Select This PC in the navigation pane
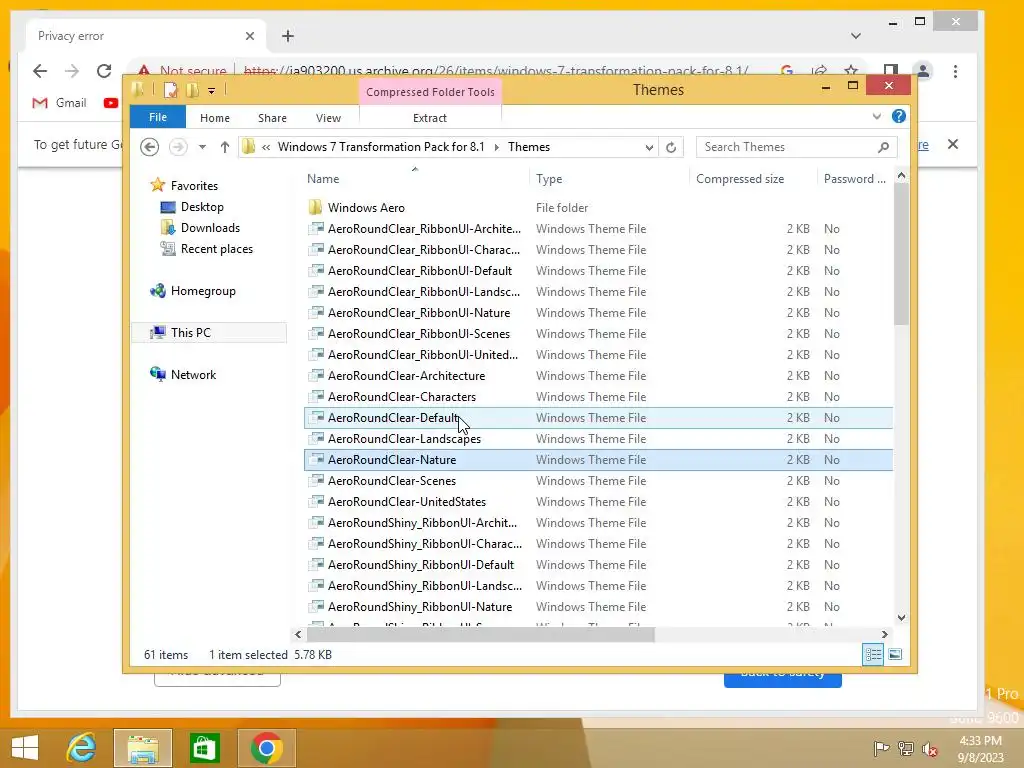 209,332
